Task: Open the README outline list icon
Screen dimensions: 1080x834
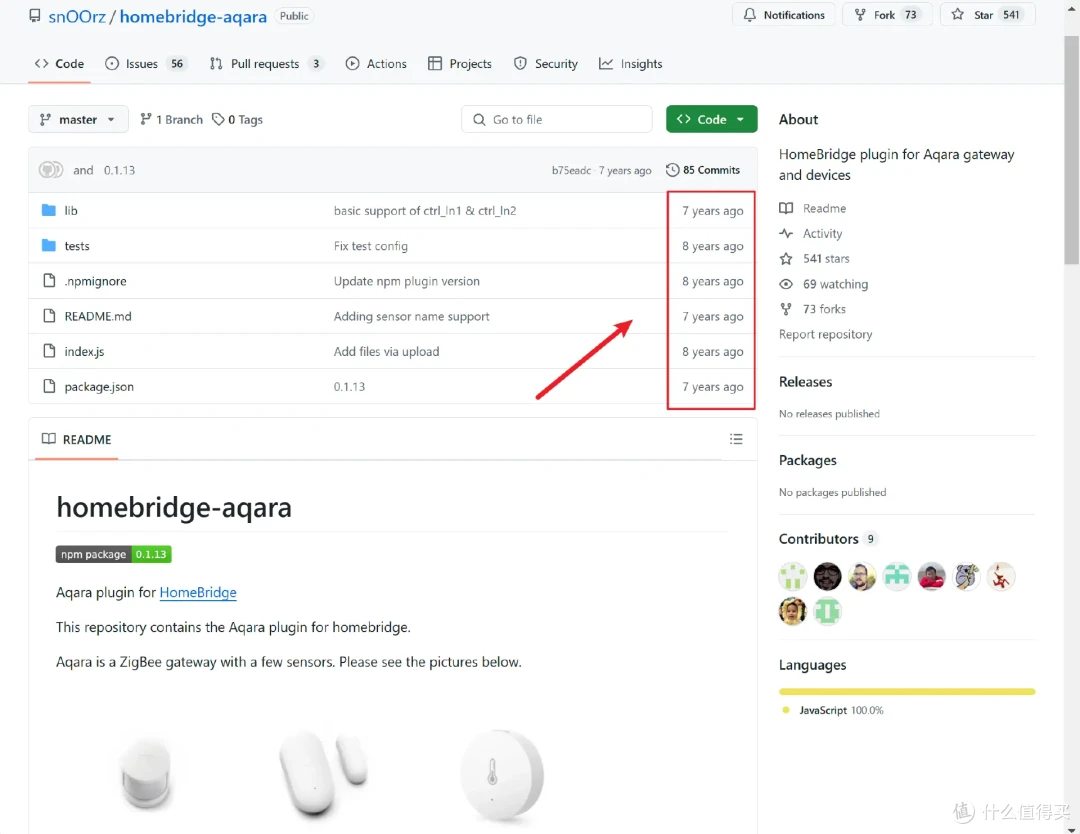Action: [x=736, y=439]
